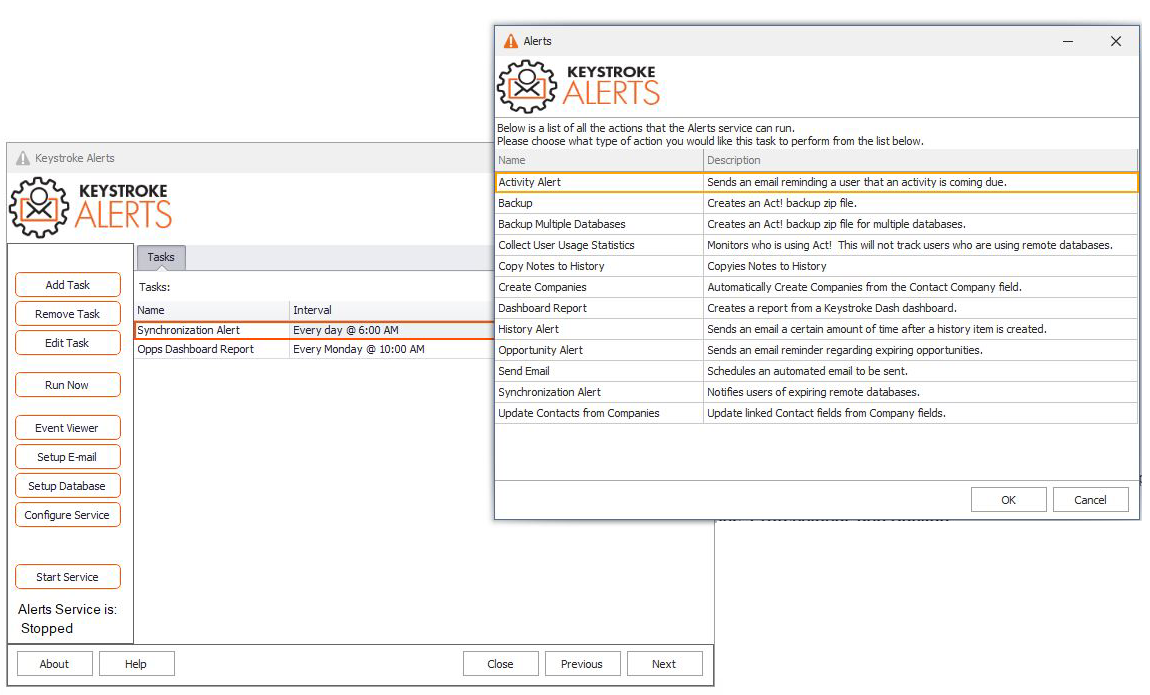Run the selected task with Run Now

coord(67,385)
